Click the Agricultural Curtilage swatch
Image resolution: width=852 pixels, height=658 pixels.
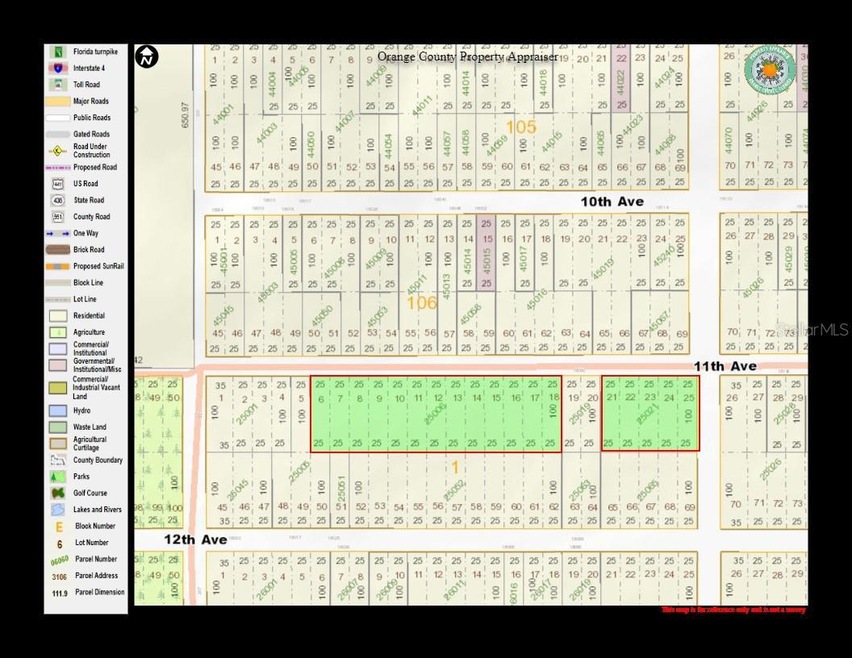pyautogui.click(x=58, y=443)
